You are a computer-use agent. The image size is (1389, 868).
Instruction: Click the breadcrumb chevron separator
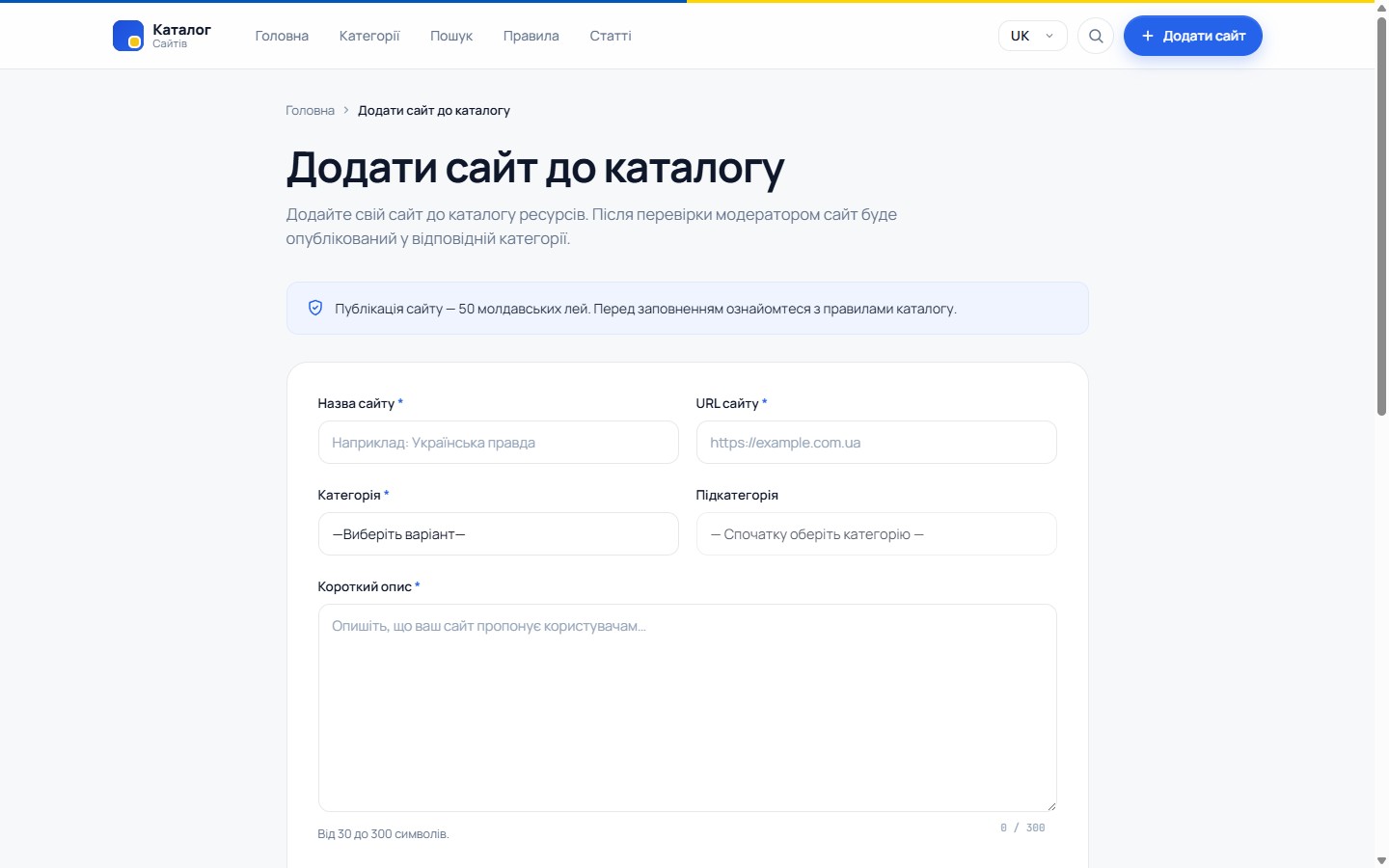pyautogui.click(x=346, y=110)
